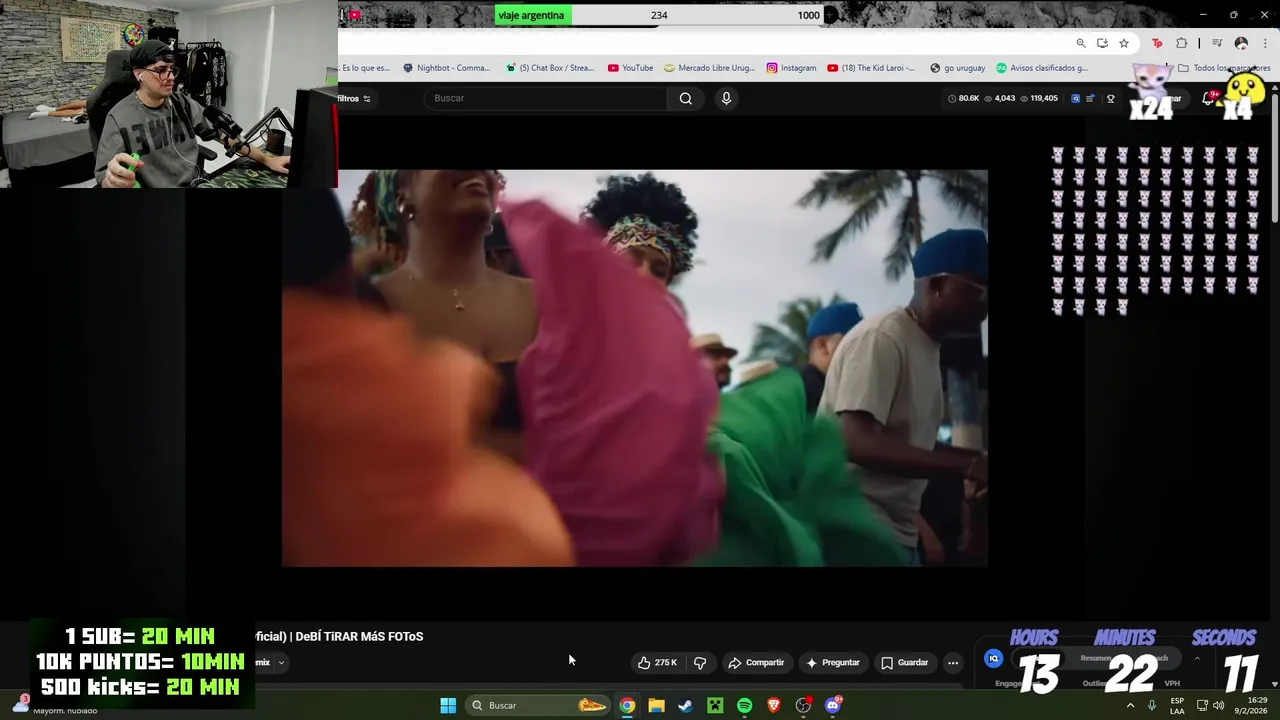The width and height of the screenshot is (1280, 720).
Task: Open YouTube bookmark in bookmarks bar
Action: (x=631, y=68)
